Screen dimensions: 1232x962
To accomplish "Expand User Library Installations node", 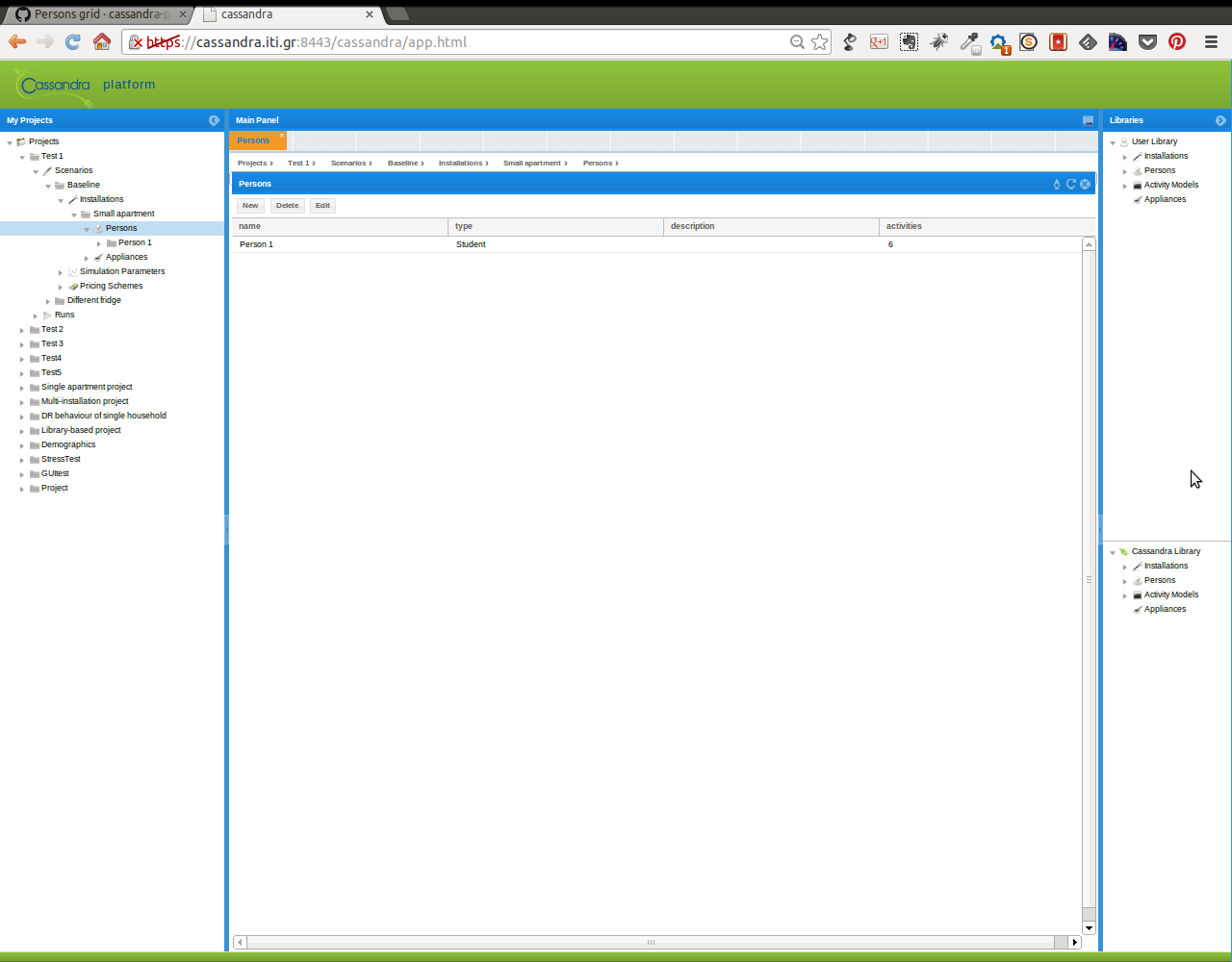I will pyautogui.click(x=1125, y=157).
